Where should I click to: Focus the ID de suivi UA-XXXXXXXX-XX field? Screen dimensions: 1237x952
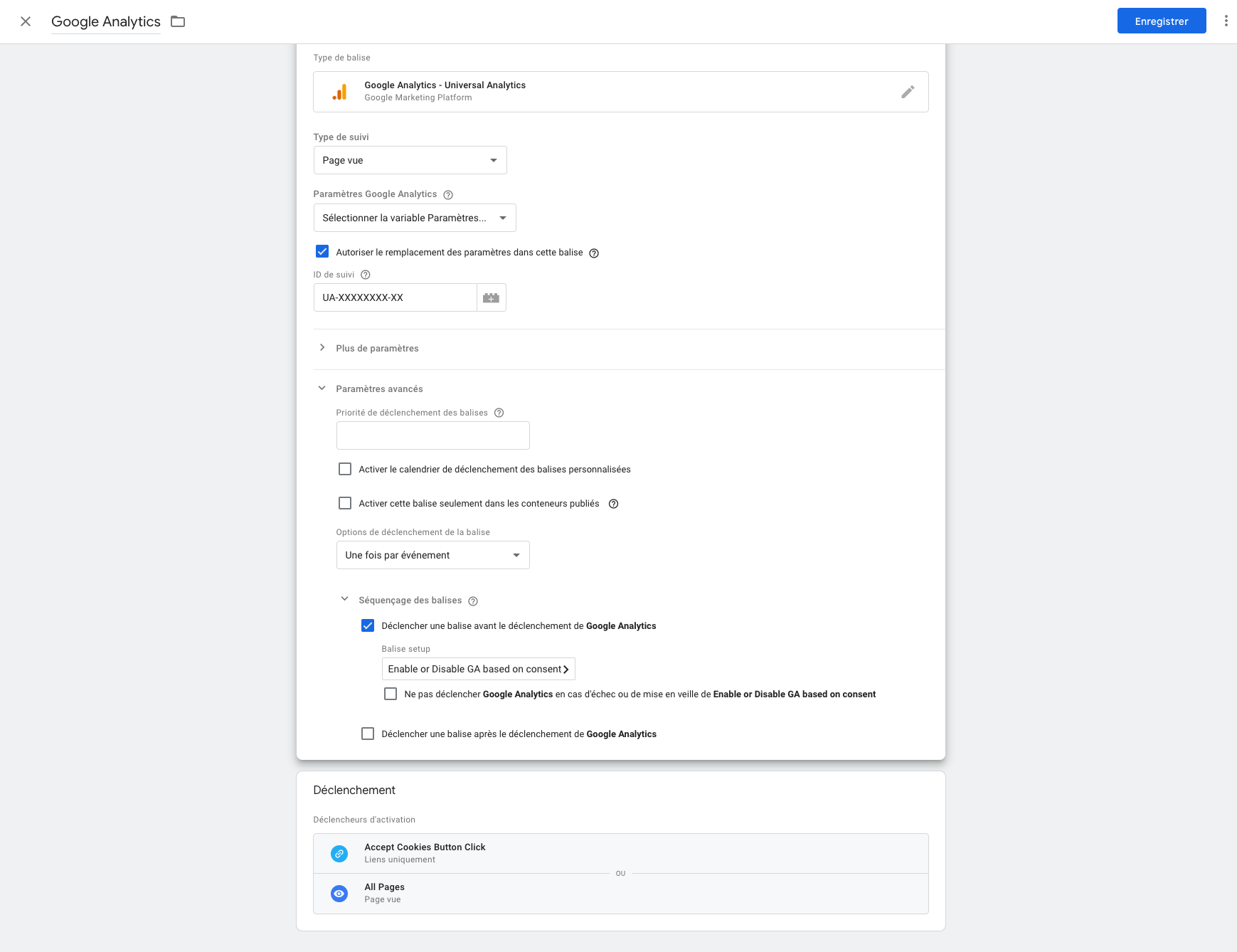click(395, 297)
